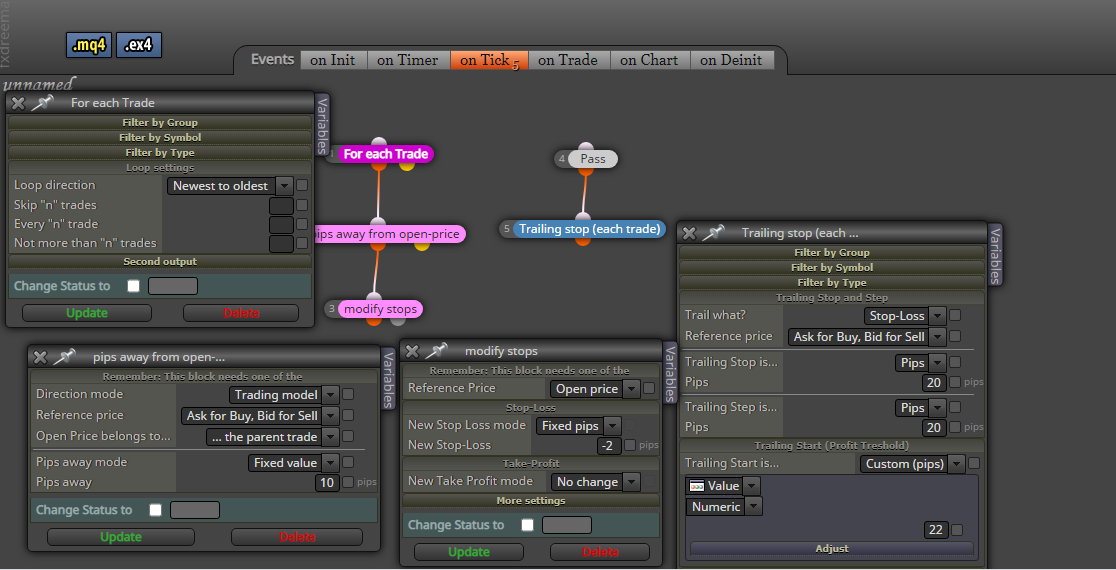Select the Pass block
Image resolution: width=1116 pixels, height=570 pixels.
(x=592, y=159)
